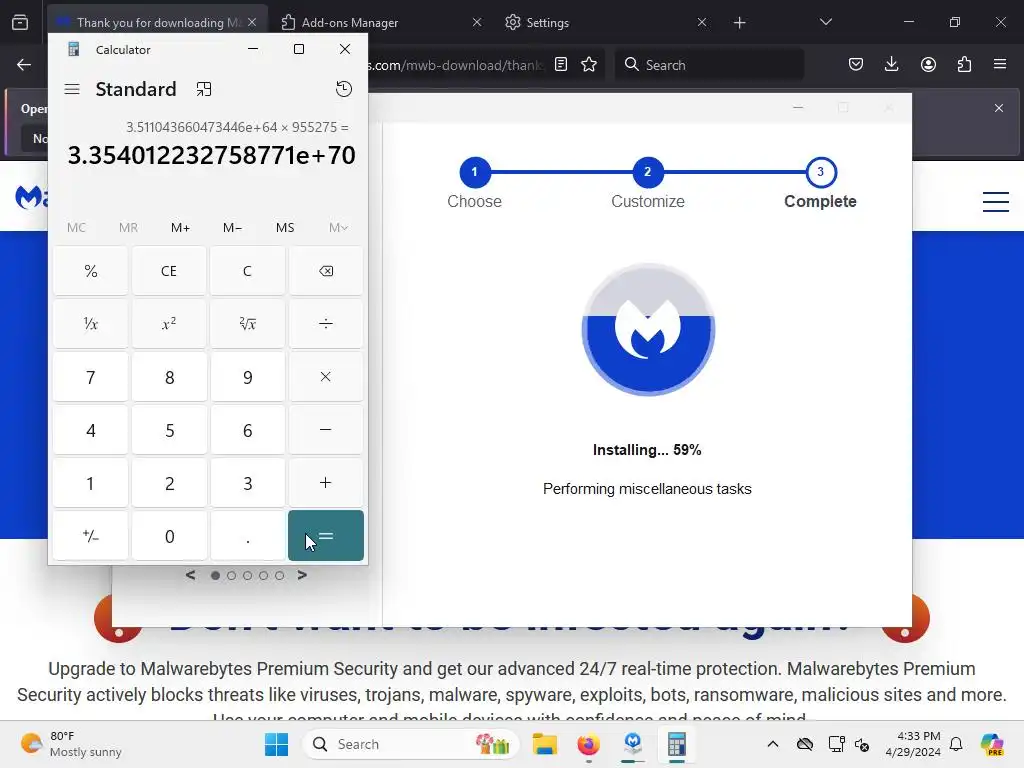Click M- memory subtract button
This screenshot has width=1024, height=768.
pos(232,227)
